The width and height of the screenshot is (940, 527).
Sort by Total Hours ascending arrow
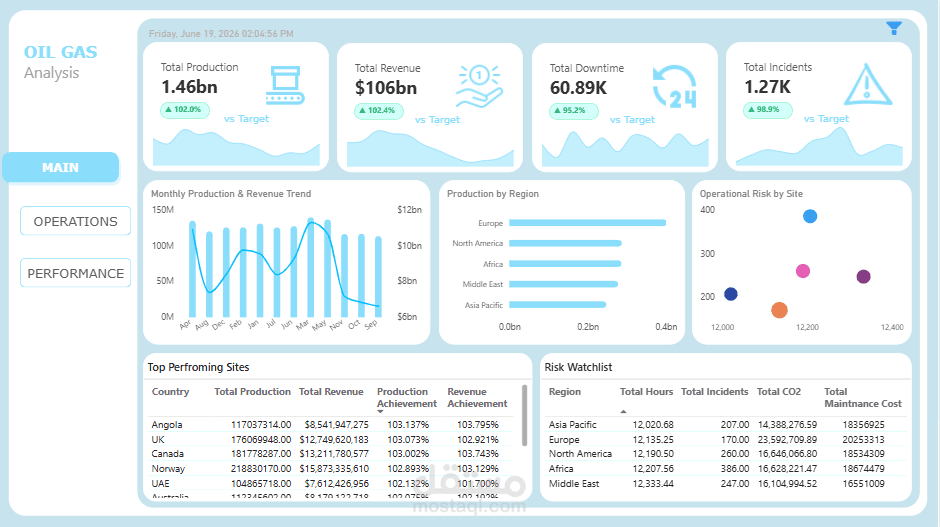click(623, 412)
